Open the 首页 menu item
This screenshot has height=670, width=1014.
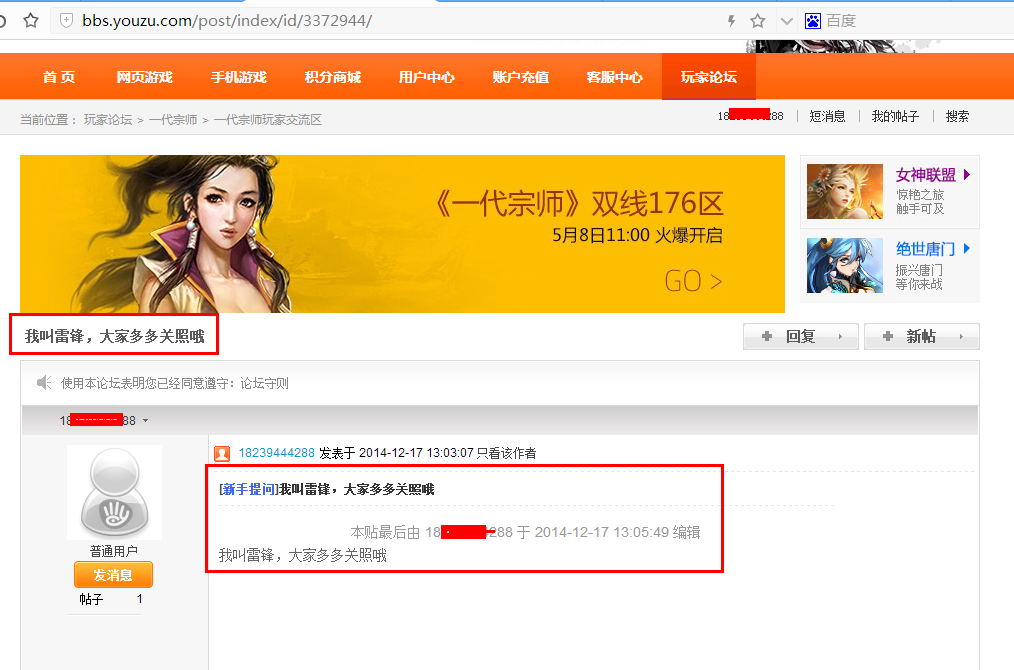pyautogui.click(x=59, y=77)
